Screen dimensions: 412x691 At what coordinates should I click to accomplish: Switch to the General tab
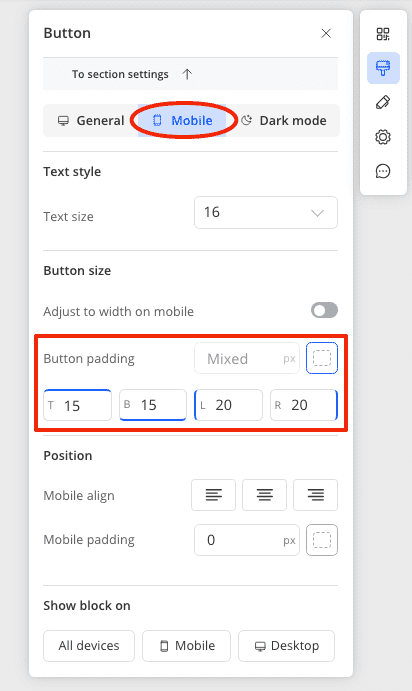coord(91,120)
